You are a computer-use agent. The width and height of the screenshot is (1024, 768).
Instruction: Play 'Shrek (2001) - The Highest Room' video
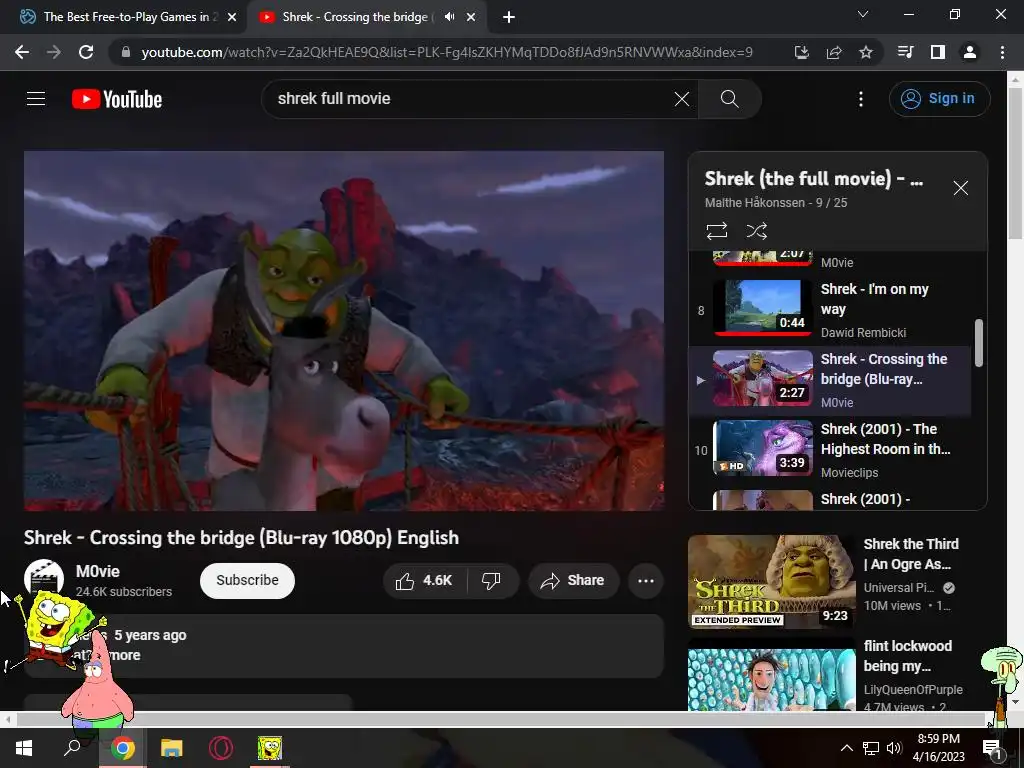pyautogui.click(x=831, y=450)
